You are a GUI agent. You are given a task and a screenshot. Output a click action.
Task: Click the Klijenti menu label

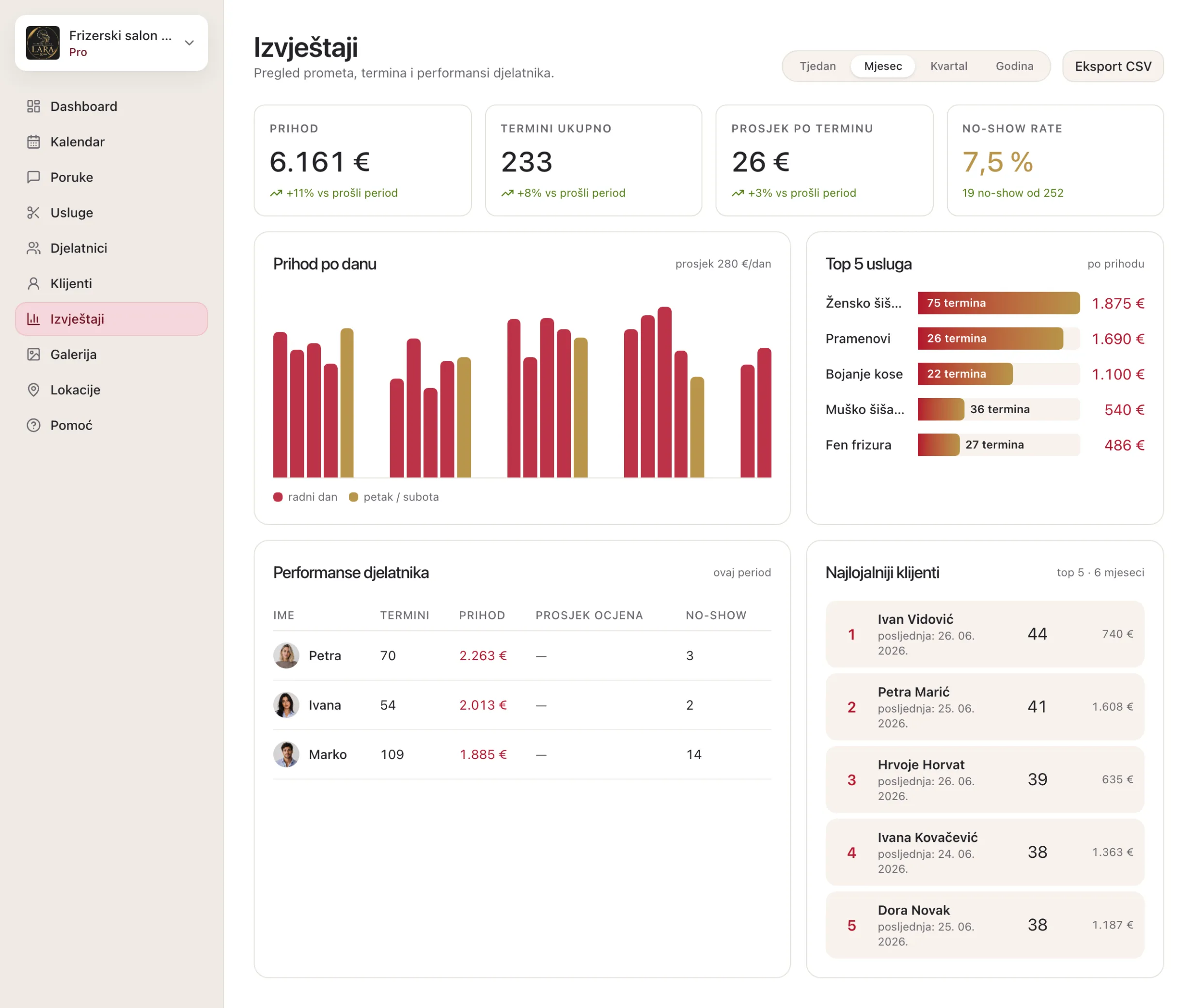point(71,283)
